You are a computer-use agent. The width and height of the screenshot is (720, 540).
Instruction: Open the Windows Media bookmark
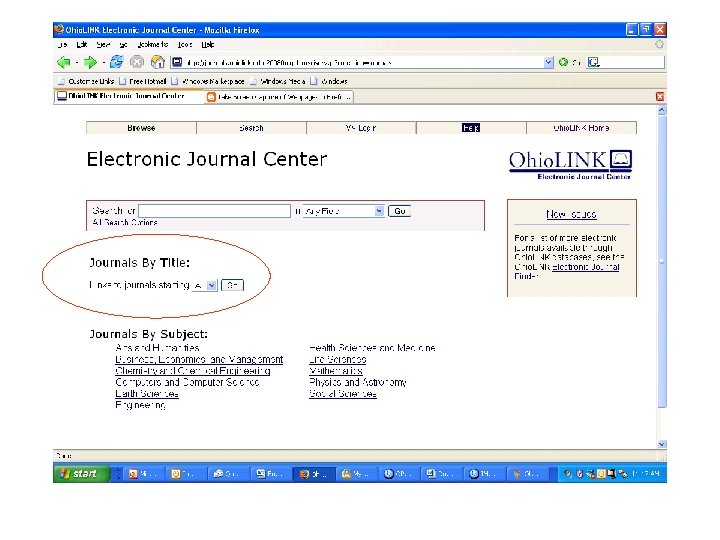click(278, 81)
